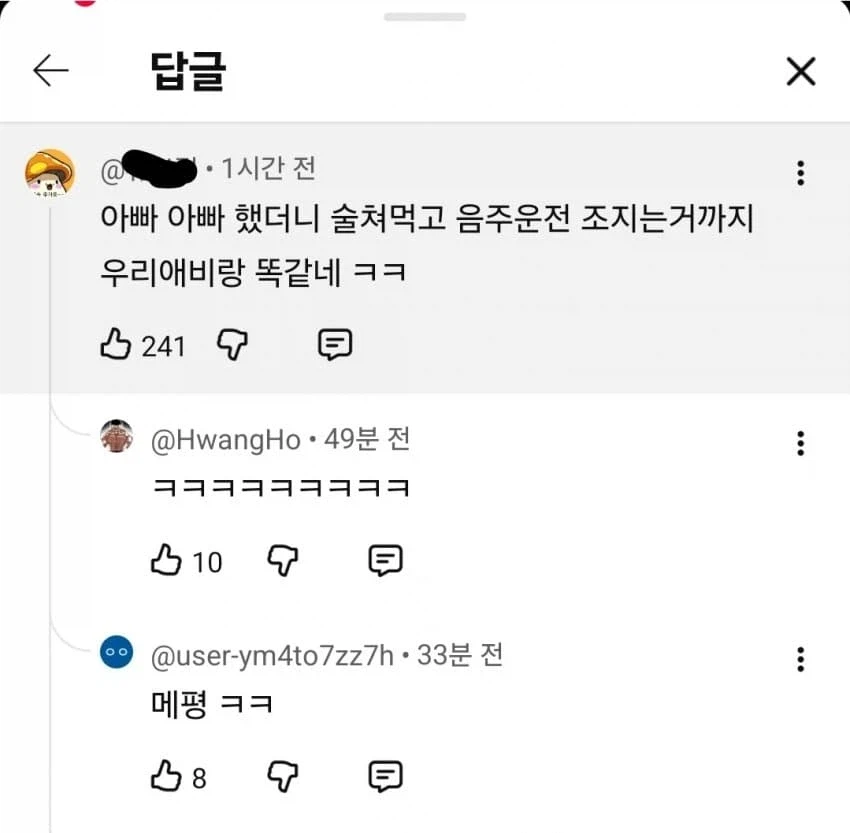The height and width of the screenshot is (833, 850).
Task: Open options menu for @user-ym4to7zz7h's reply
Action: coord(800,659)
